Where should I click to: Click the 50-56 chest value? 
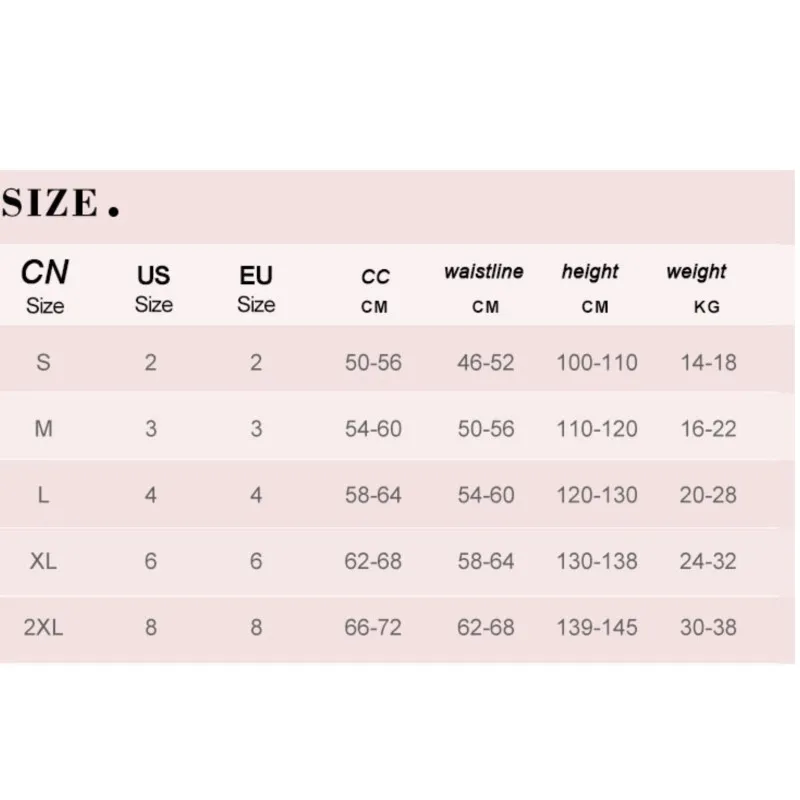(373, 363)
